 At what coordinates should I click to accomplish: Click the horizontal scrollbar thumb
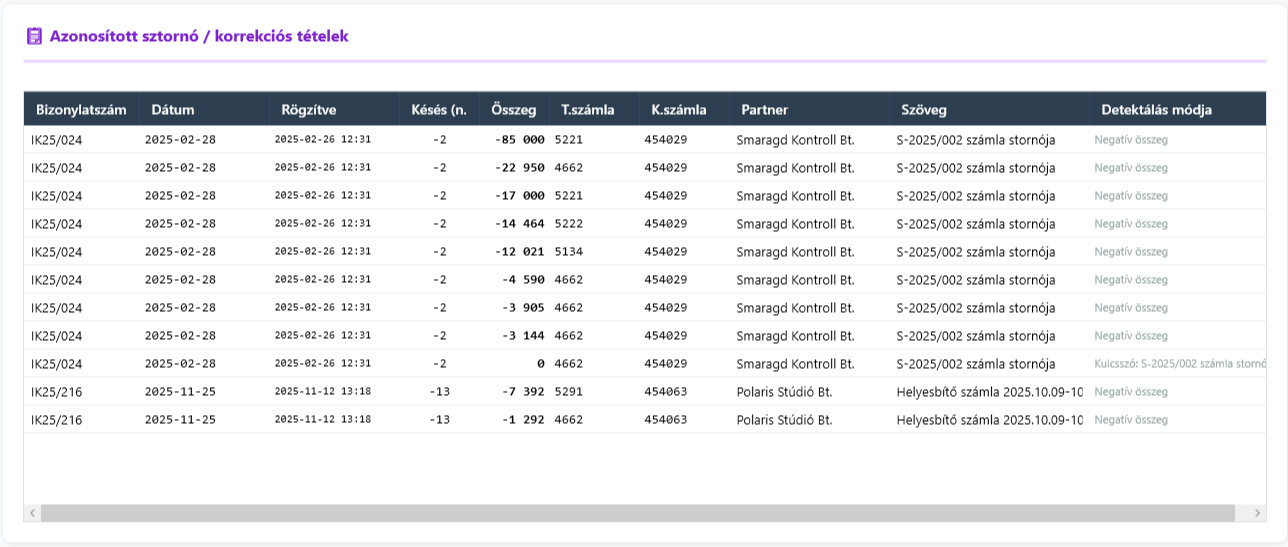click(x=640, y=513)
